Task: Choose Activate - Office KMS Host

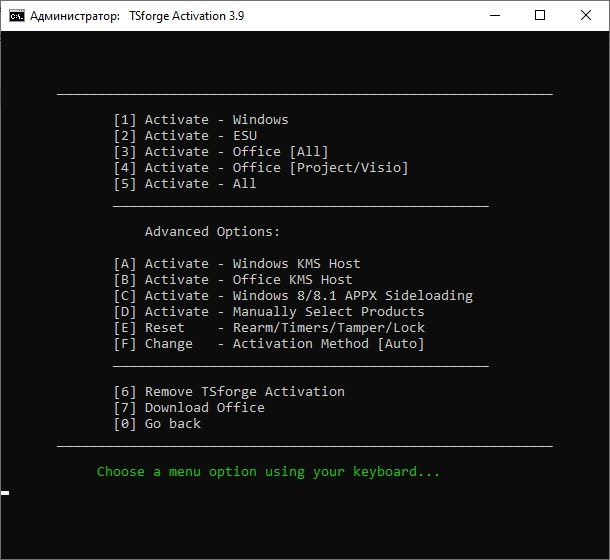Action: (233, 280)
